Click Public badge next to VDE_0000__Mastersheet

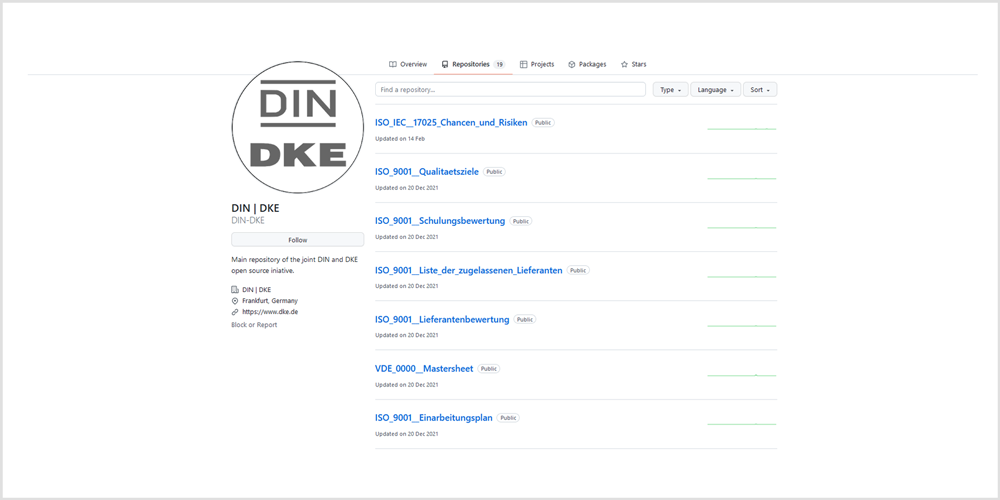[x=489, y=369]
